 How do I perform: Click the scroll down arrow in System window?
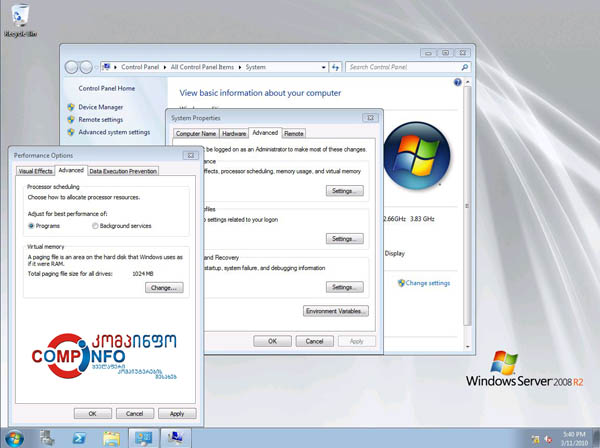[467, 347]
